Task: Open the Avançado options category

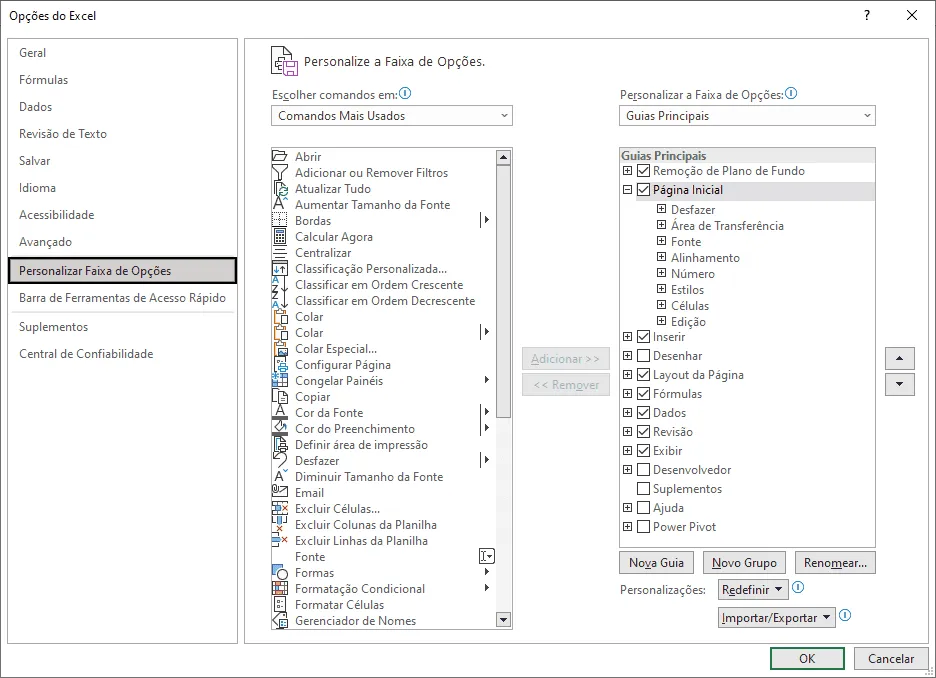Action: tap(45, 242)
